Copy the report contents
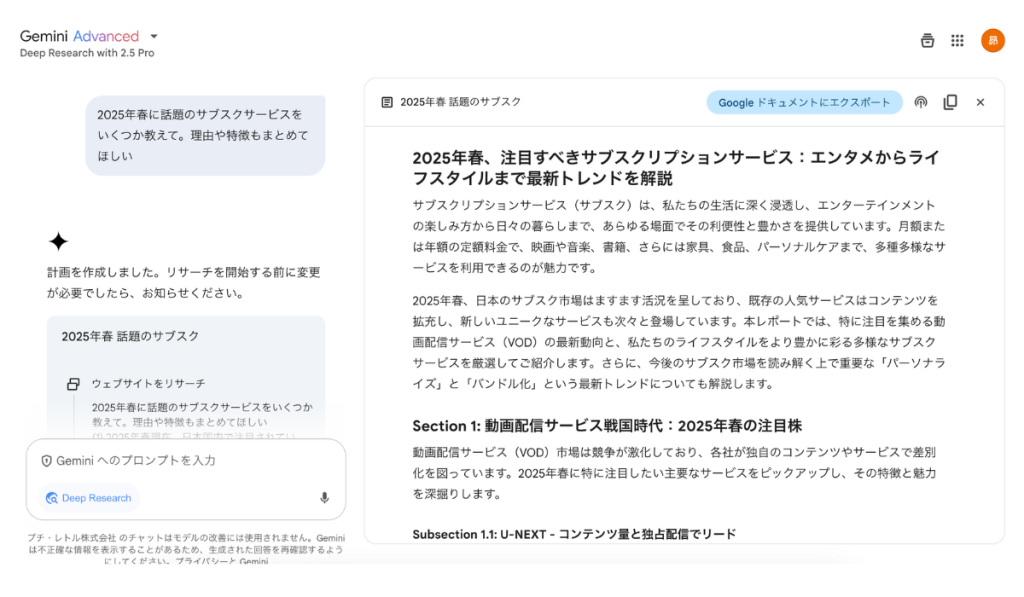This screenshot has height=597, width=1024. pyautogui.click(x=950, y=103)
